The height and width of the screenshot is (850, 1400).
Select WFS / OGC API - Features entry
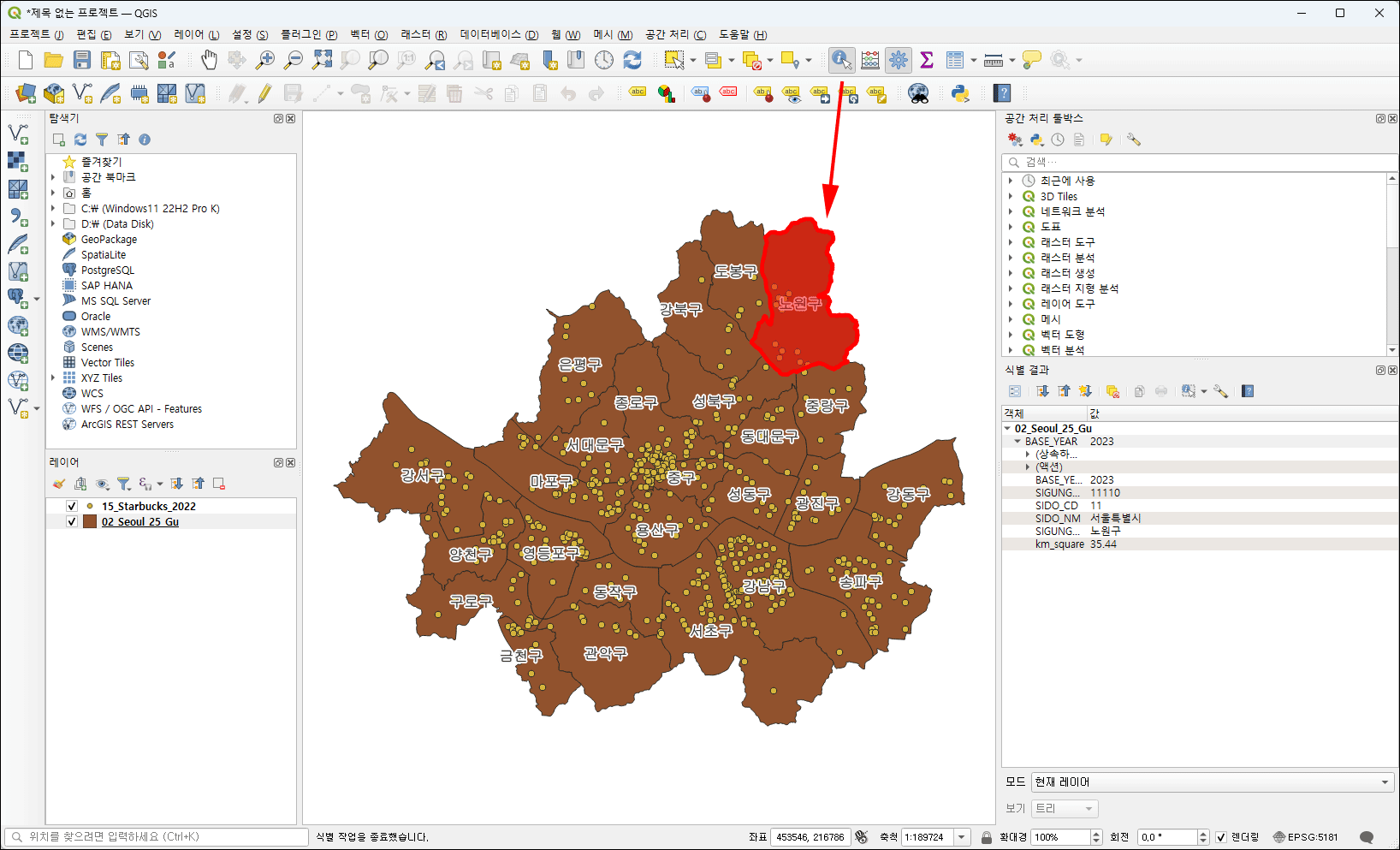point(141,408)
